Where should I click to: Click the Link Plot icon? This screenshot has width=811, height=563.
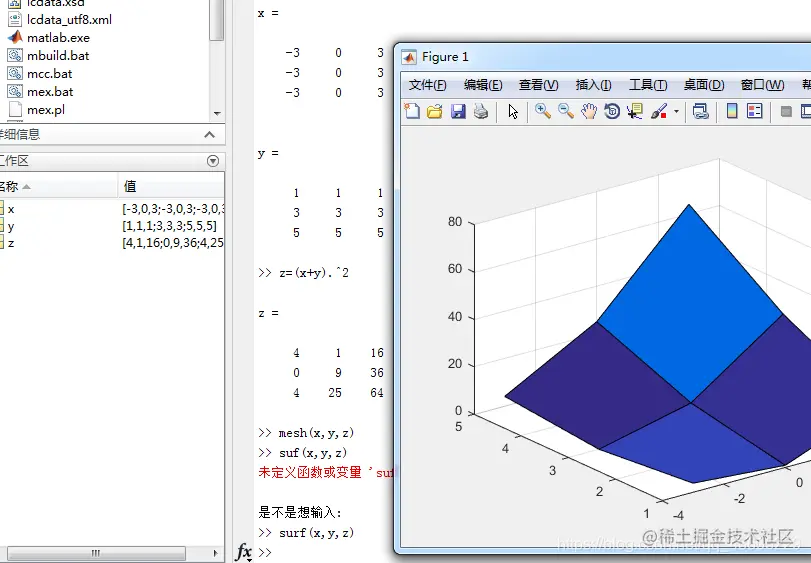700,111
